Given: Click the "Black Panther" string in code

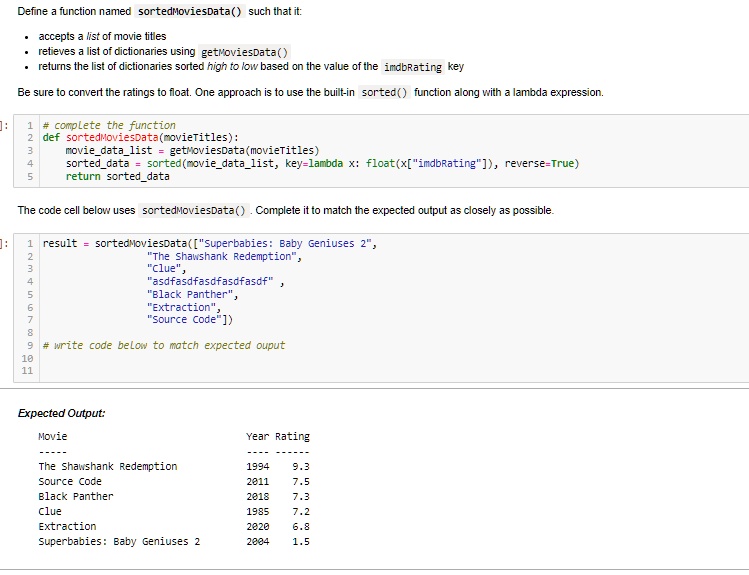Looking at the screenshot, I should (x=192, y=295).
